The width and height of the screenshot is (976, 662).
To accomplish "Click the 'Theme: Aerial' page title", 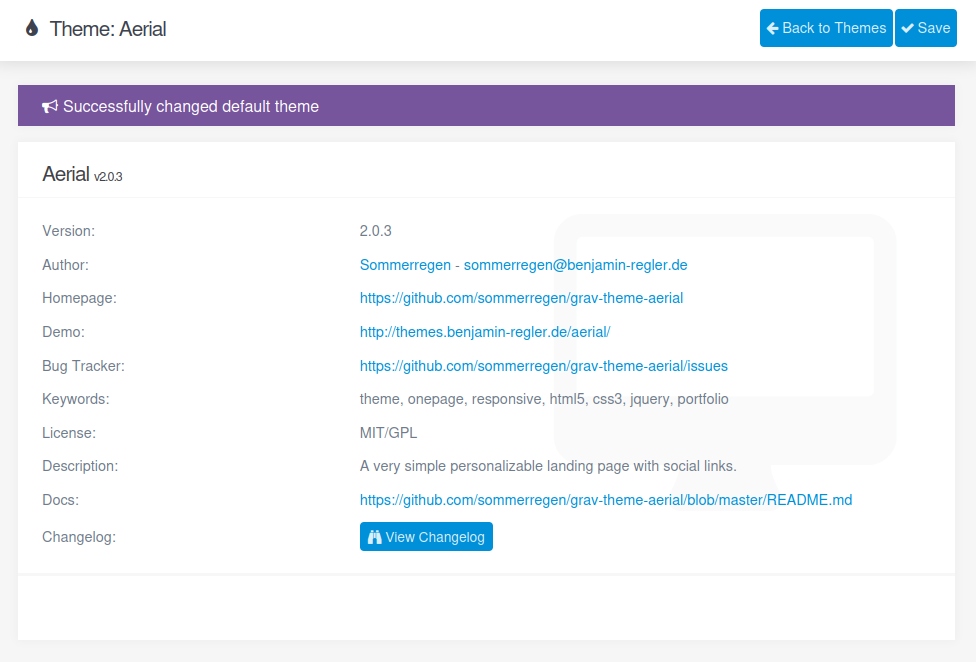I will pyautogui.click(x=108, y=29).
